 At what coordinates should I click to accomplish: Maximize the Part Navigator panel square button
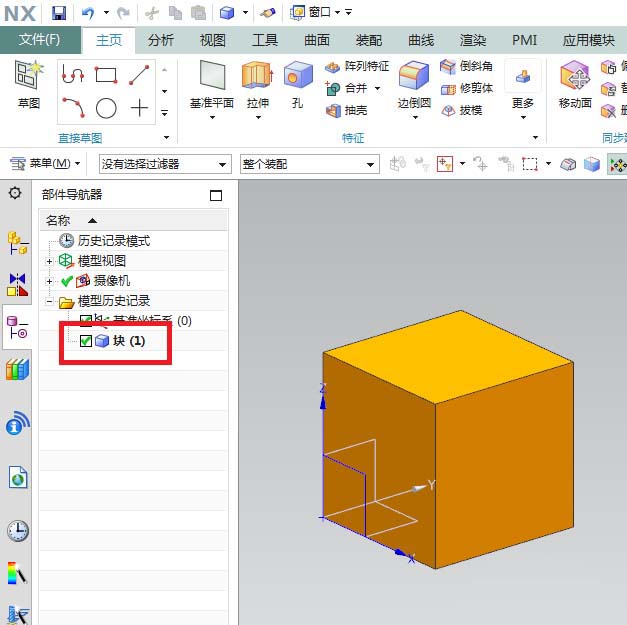pyautogui.click(x=216, y=196)
